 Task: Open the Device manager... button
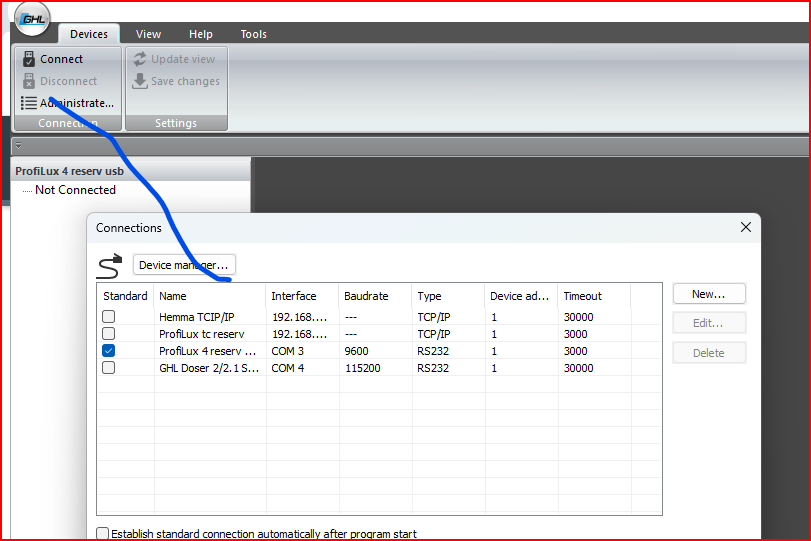184,265
